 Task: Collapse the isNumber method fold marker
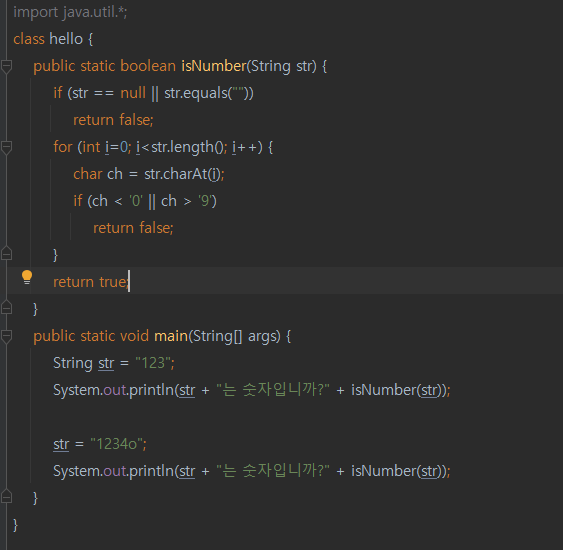[x=6, y=66]
